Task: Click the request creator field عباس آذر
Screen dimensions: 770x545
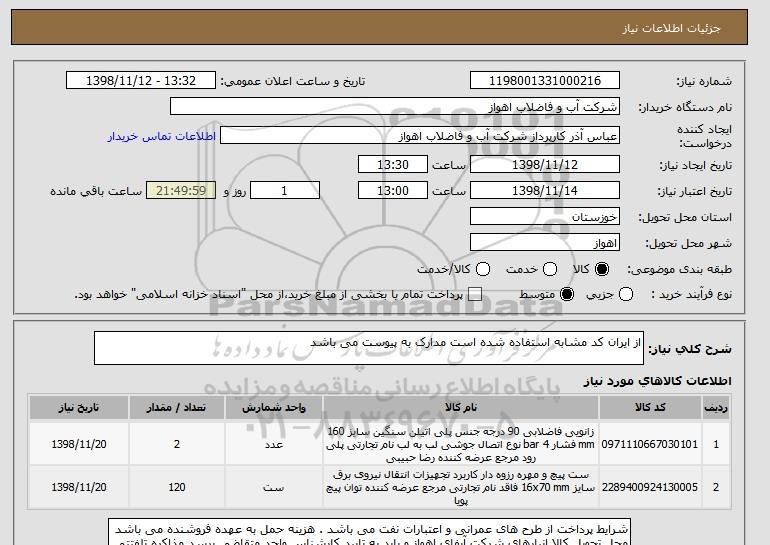Action: [420, 136]
